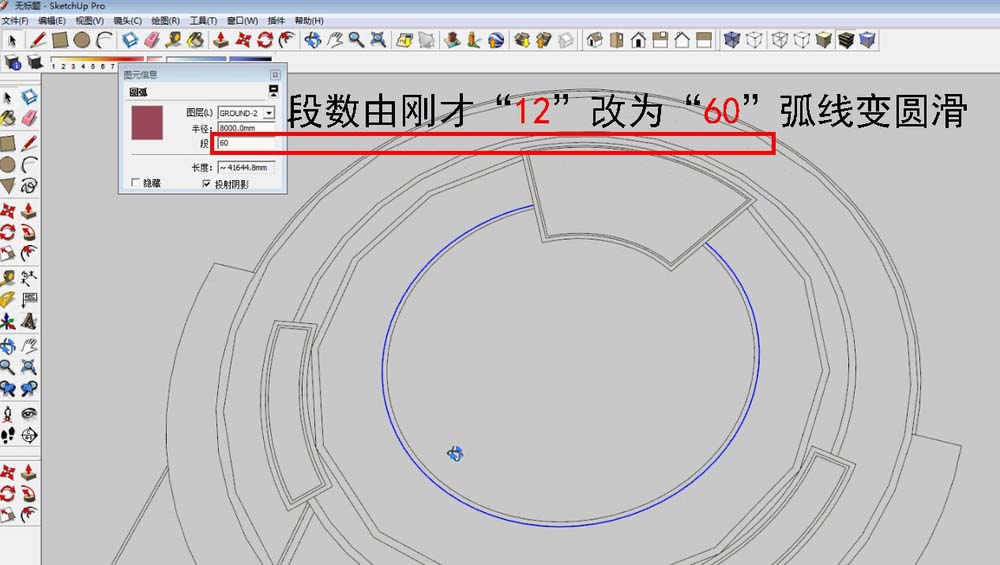The image size is (1000, 565).
Task: Switch to Monochrome face style
Action: point(867,40)
